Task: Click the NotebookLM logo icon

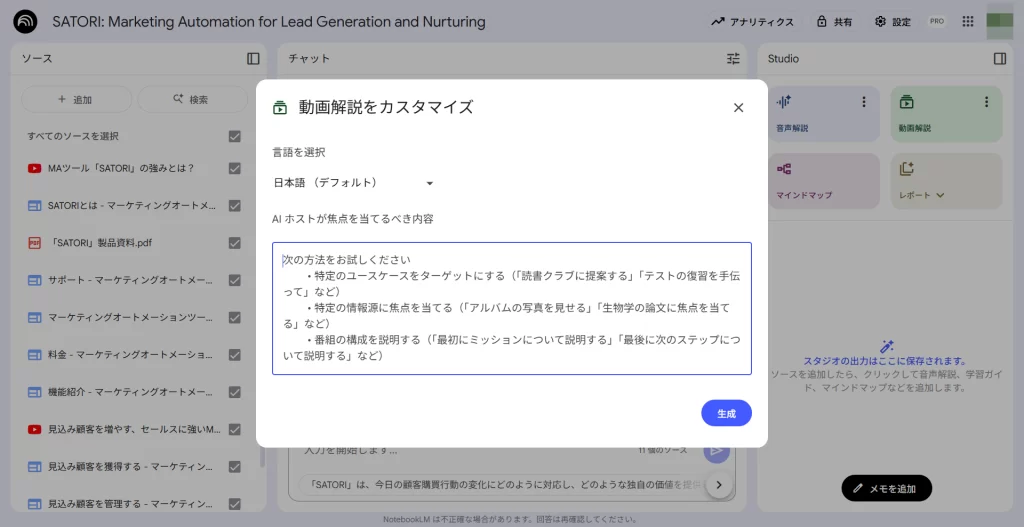Action: coord(25,22)
